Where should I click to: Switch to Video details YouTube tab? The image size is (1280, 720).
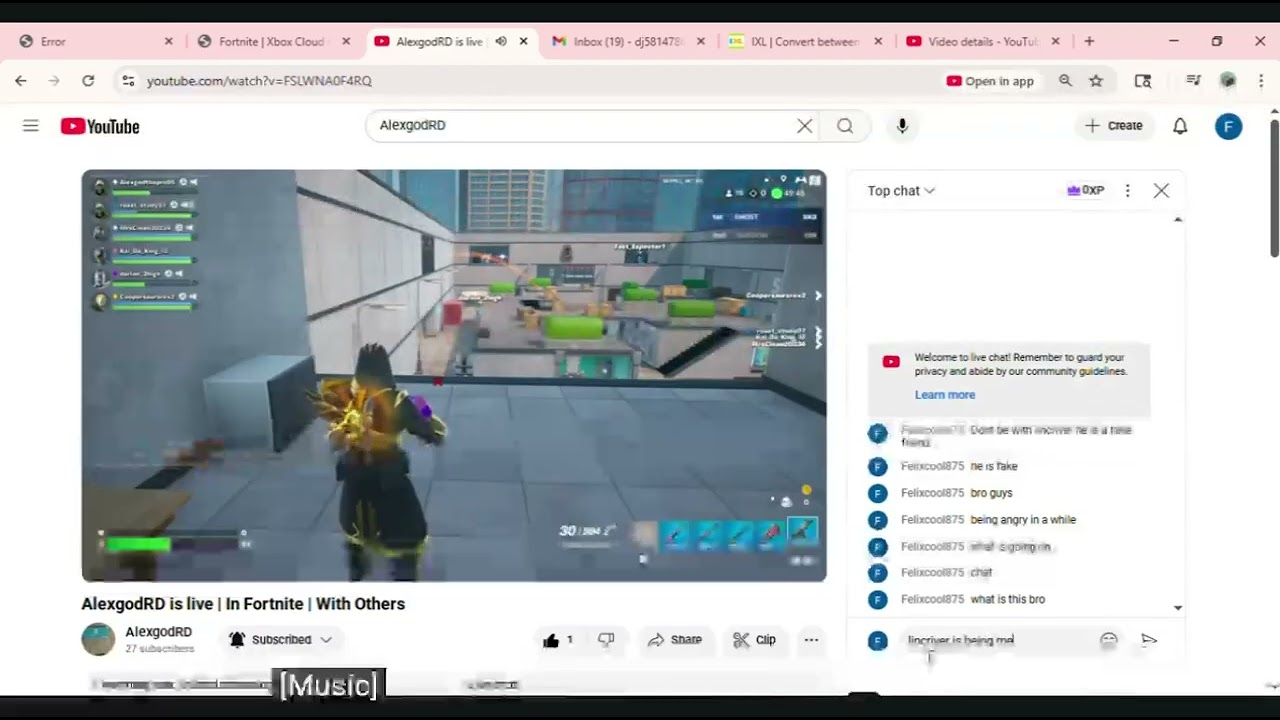click(983, 42)
